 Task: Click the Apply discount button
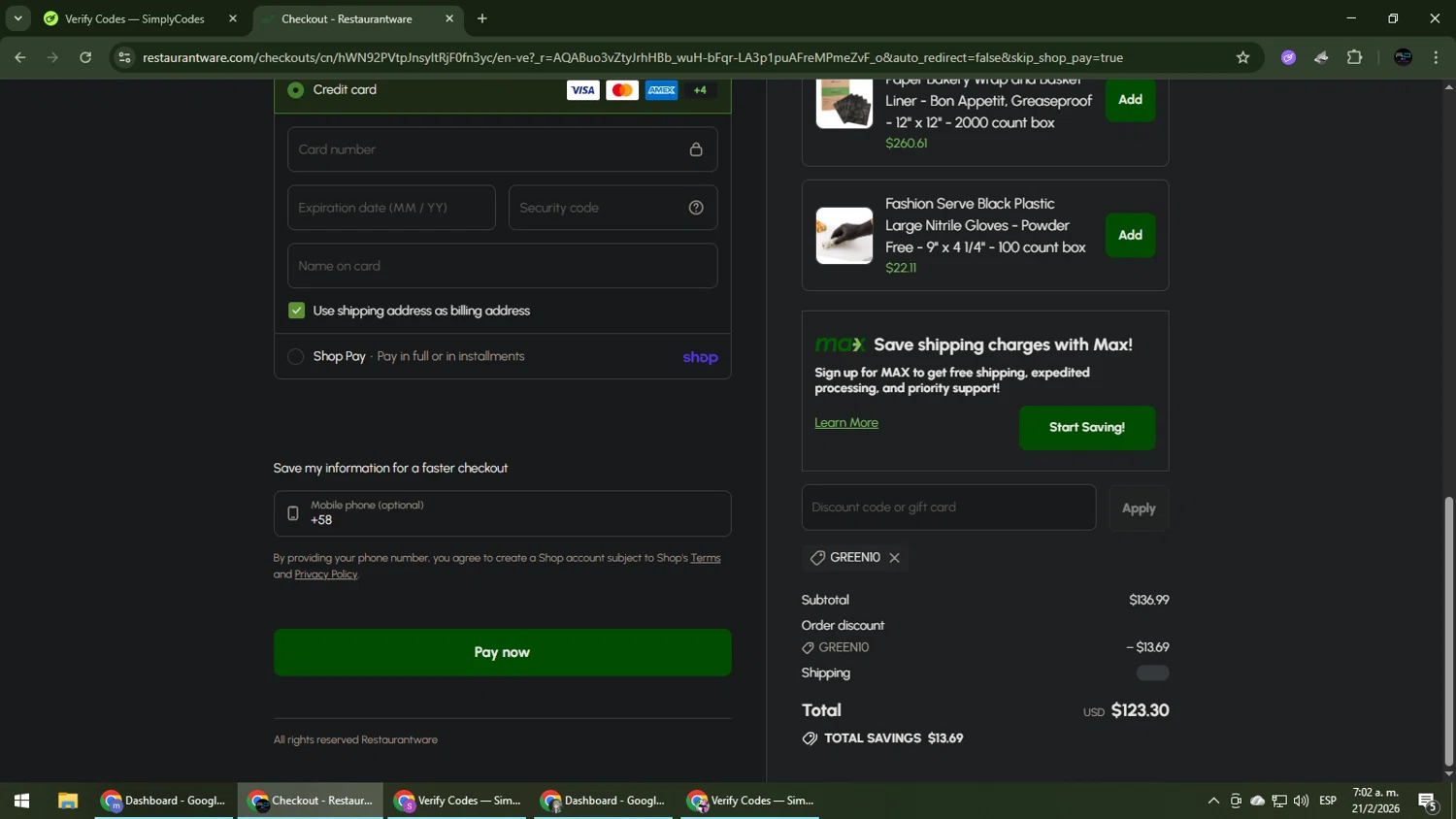point(1139,508)
